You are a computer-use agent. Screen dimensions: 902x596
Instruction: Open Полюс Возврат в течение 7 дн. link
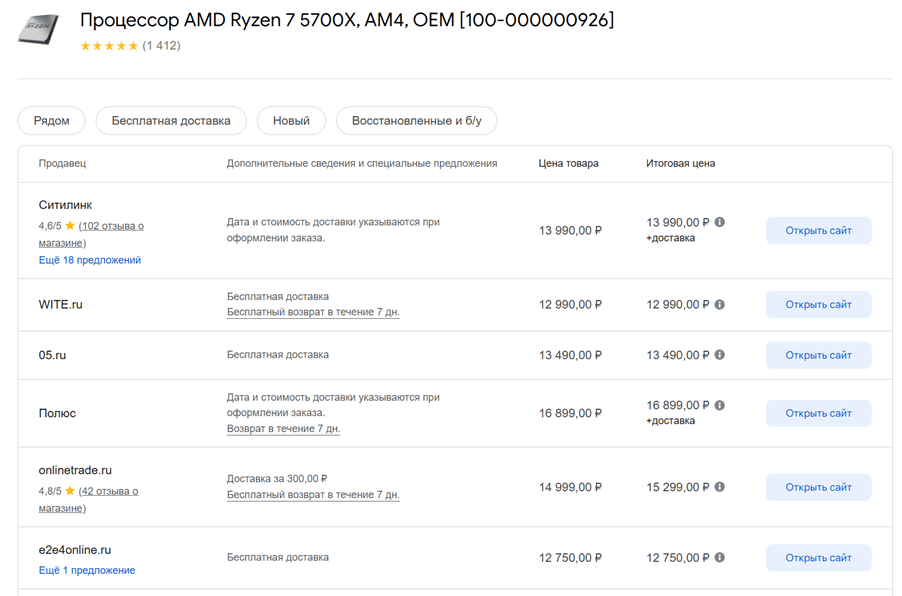283,429
